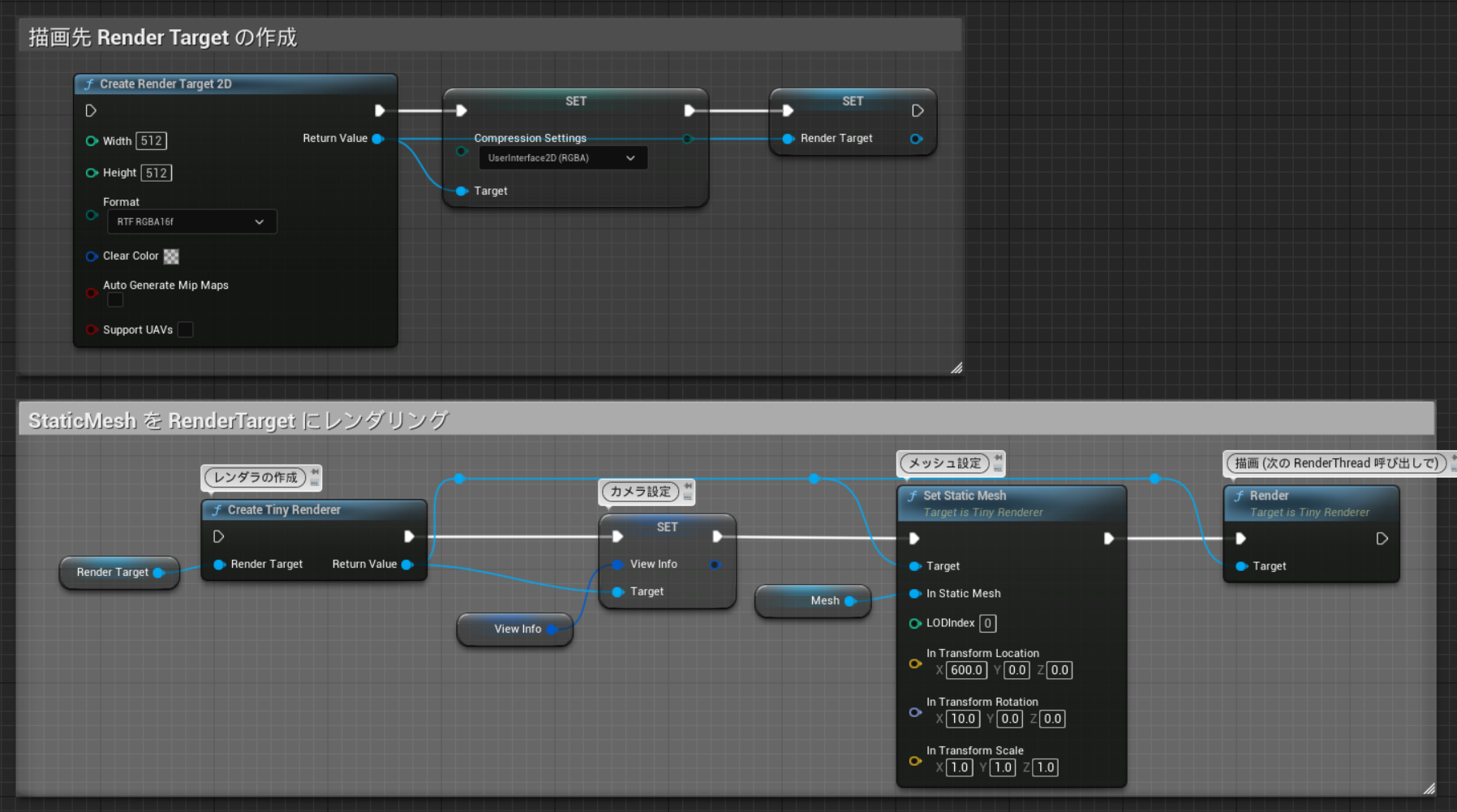Click the Return Value pin on Create Render Target 2D
Viewport: 1457px width, 812px height.
[x=377, y=138]
